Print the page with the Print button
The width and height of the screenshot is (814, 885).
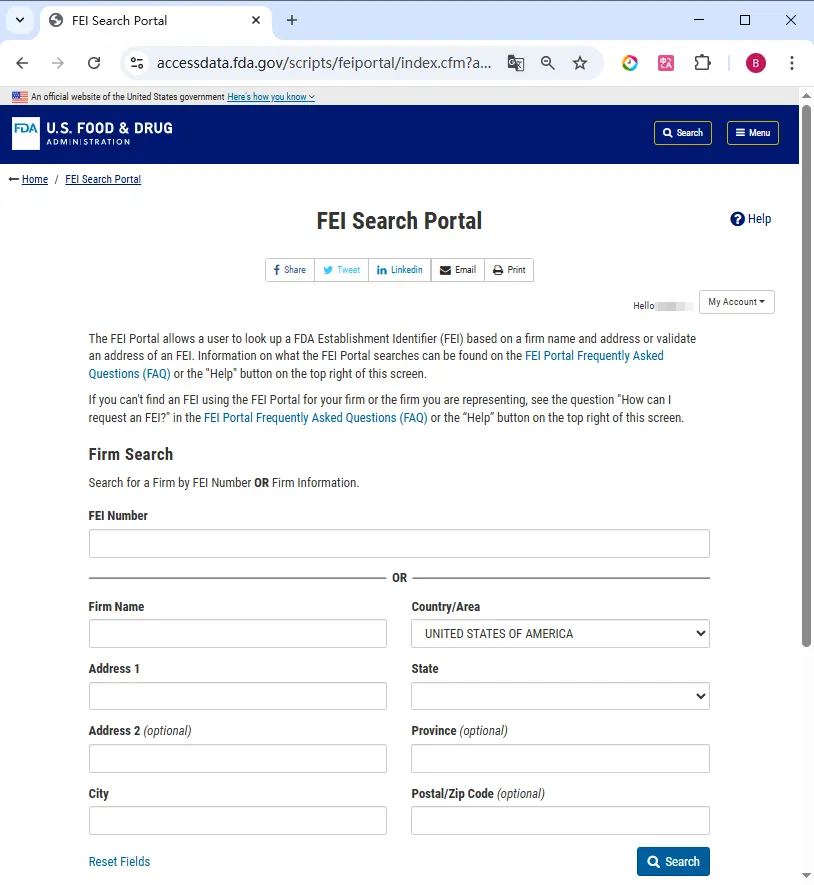click(509, 270)
